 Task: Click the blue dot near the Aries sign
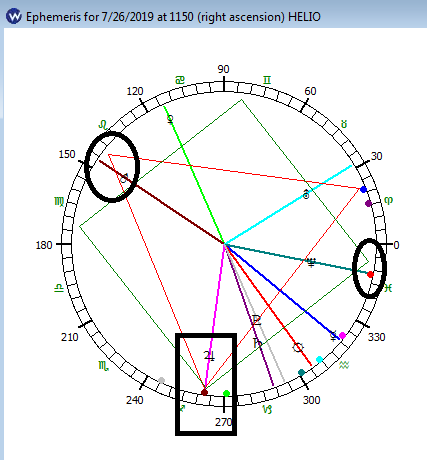[363, 189]
